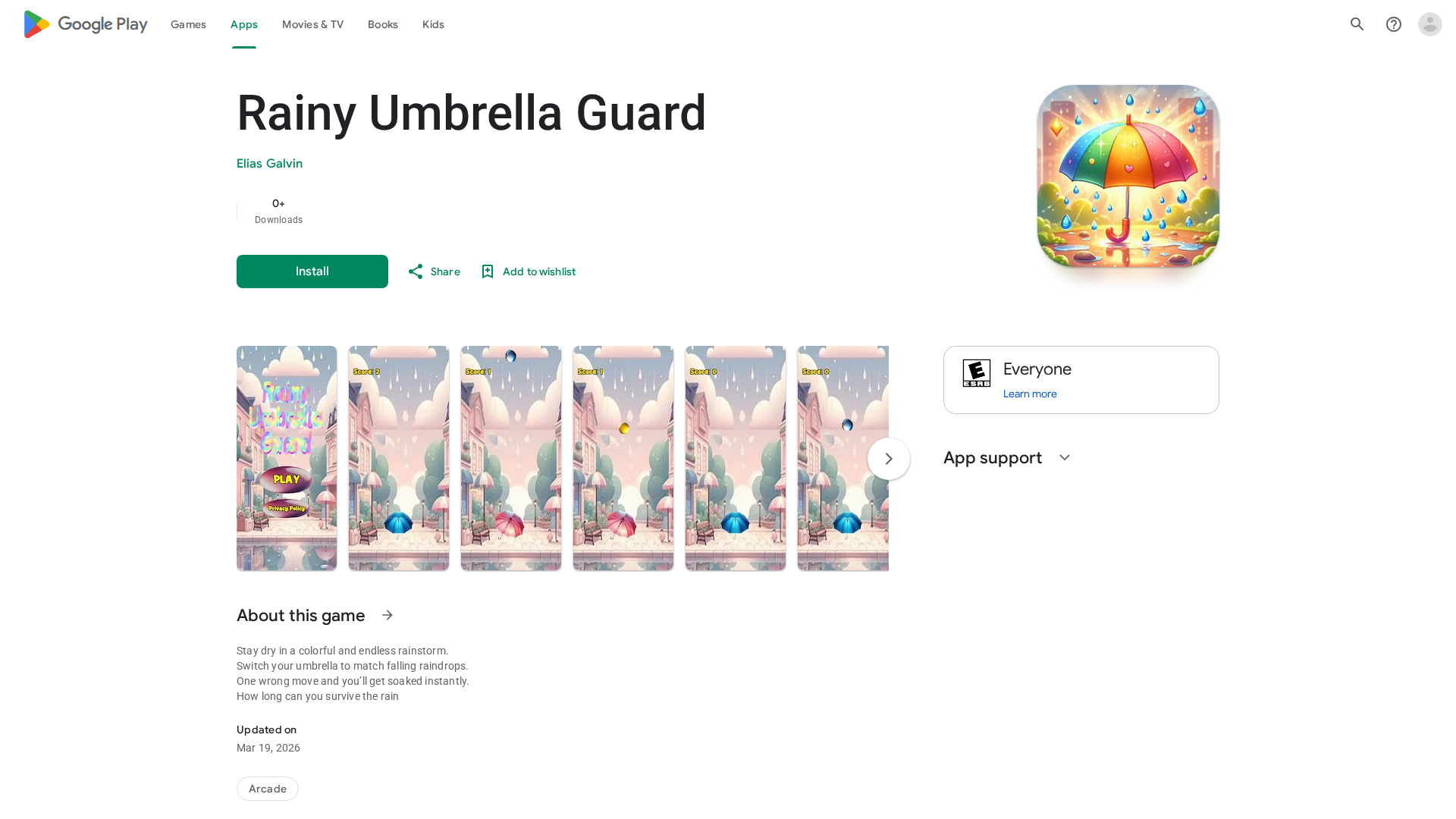The width and height of the screenshot is (1456, 819).
Task: Open the Help Center question icon
Action: point(1393,24)
